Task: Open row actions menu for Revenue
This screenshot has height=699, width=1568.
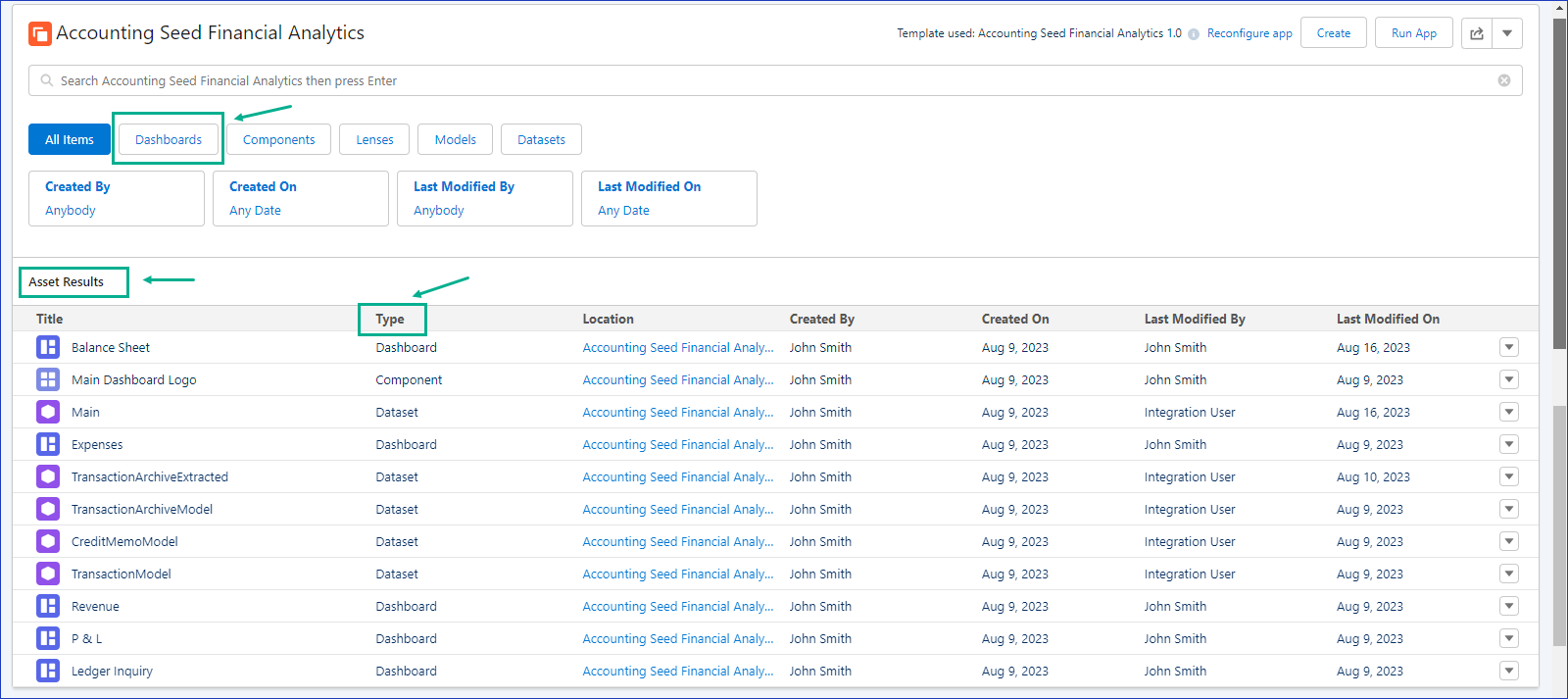Action: point(1509,606)
